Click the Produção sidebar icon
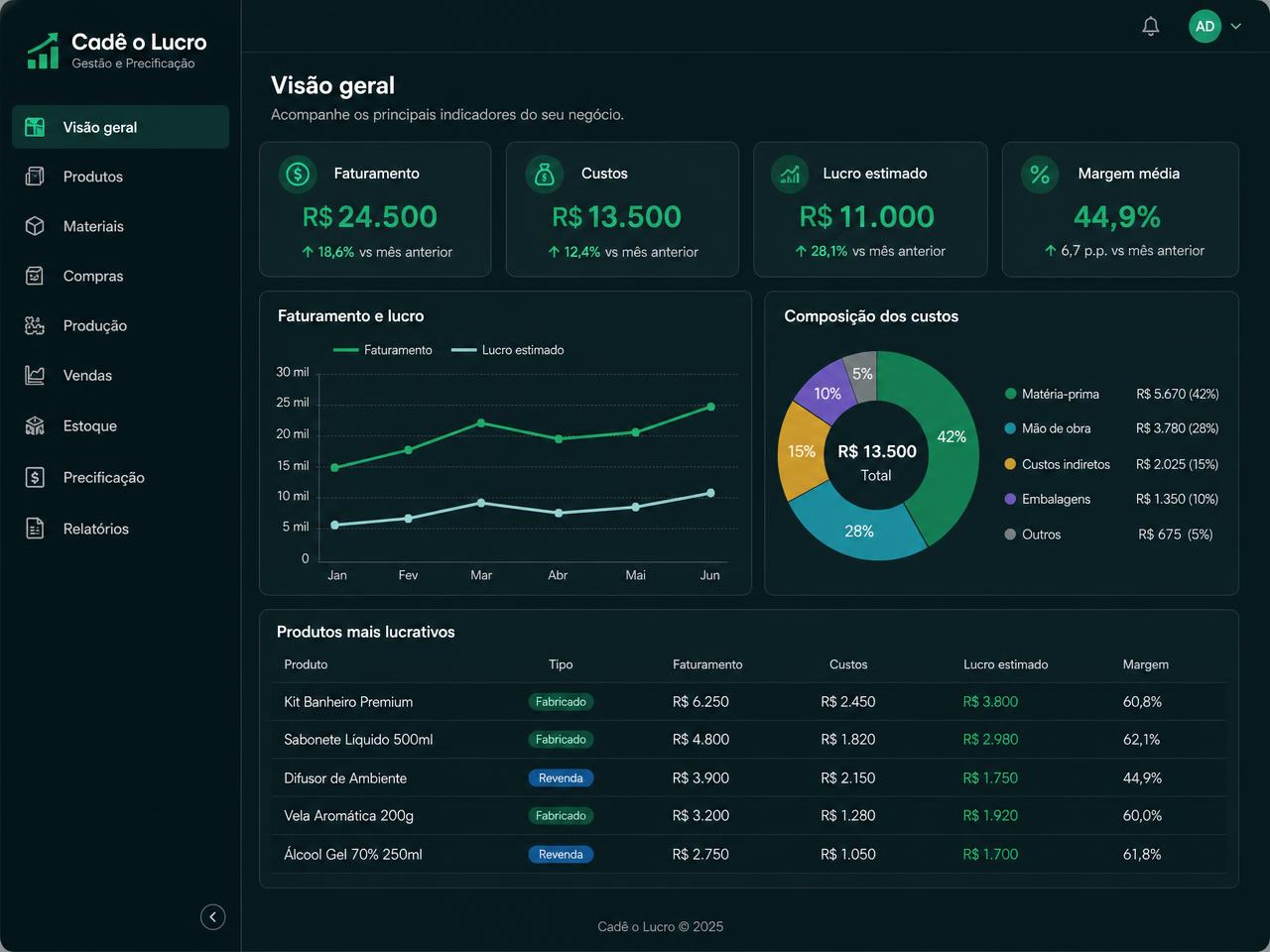This screenshot has width=1270, height=952. (x=35, y=325)
